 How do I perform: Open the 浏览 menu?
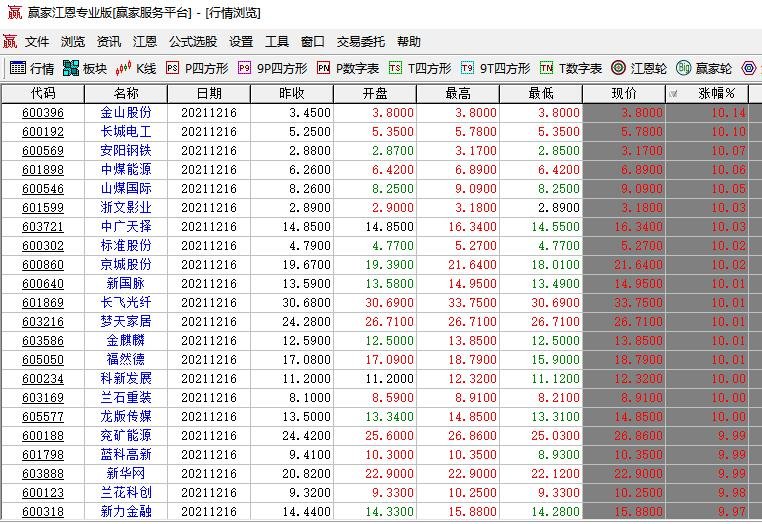(x=73, y=41)
